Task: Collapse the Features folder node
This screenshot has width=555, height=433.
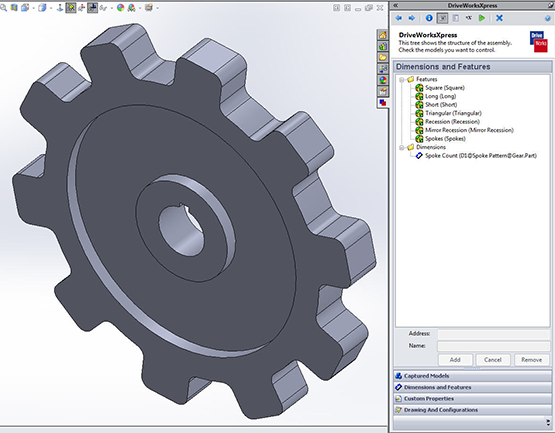Action: tap(402, 80)
